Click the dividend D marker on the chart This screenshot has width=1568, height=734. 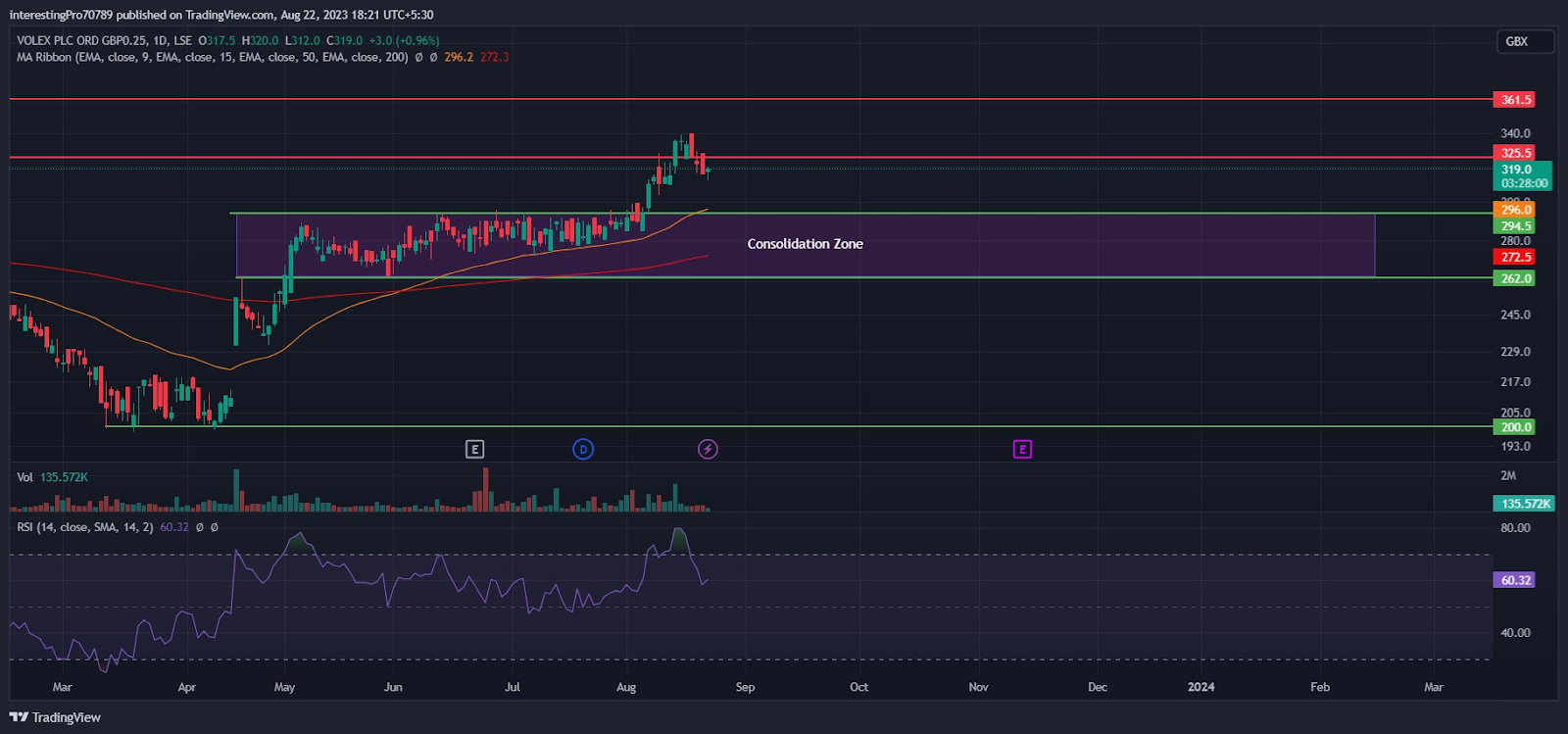click(583, 449)
